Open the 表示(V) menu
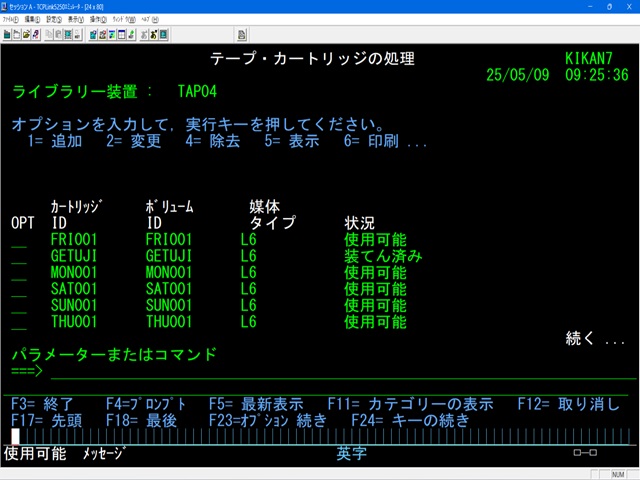The image size is (640, 480). 76,19
